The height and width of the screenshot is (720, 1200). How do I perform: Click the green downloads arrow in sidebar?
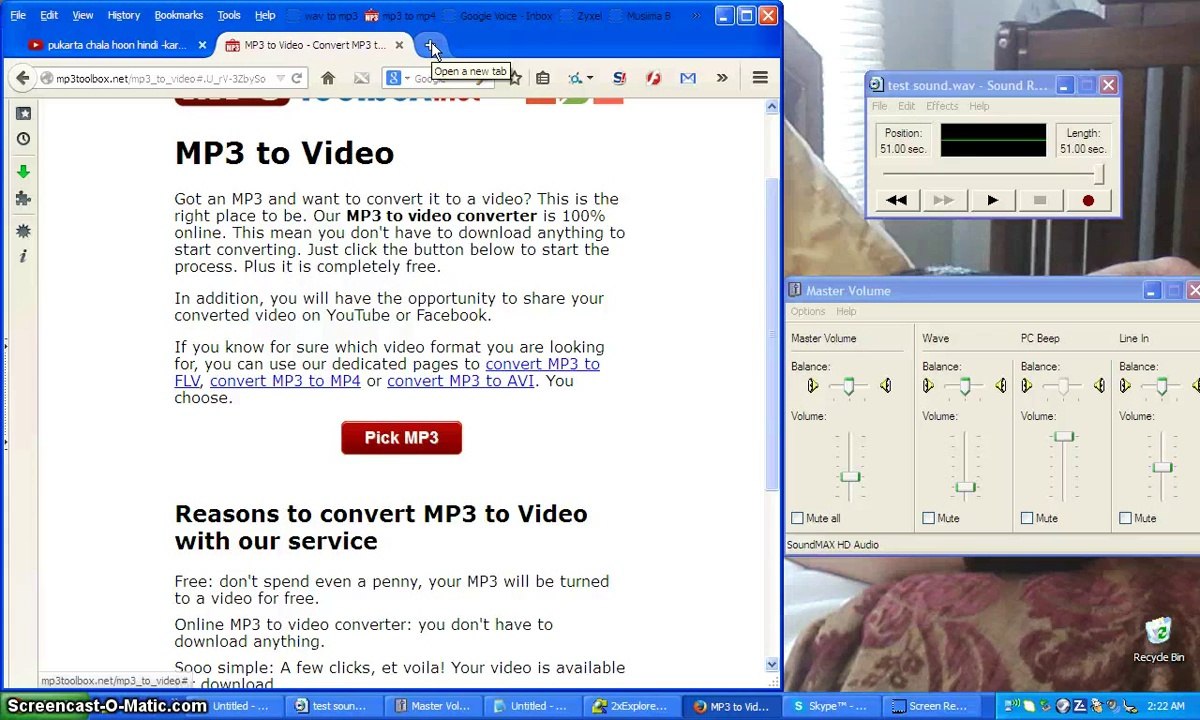[x=24, y=171]
